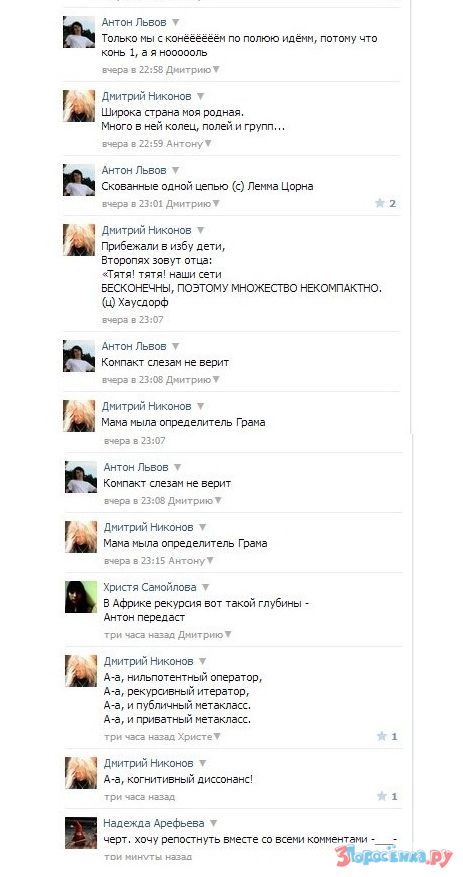Click the Здоровенка.ру watermark logo
This screenshot has height=877, width=463.
[394, 857]
